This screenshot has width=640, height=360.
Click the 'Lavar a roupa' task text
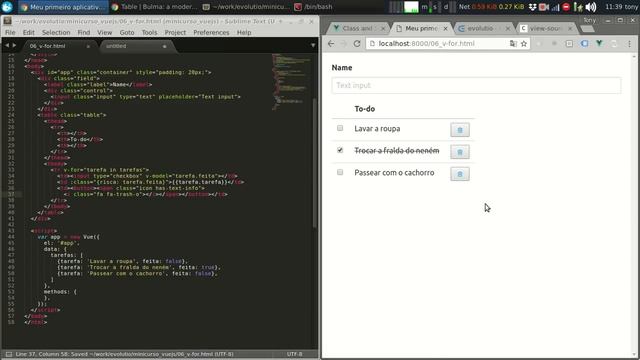pyautogui.click(x=377, y=129)
